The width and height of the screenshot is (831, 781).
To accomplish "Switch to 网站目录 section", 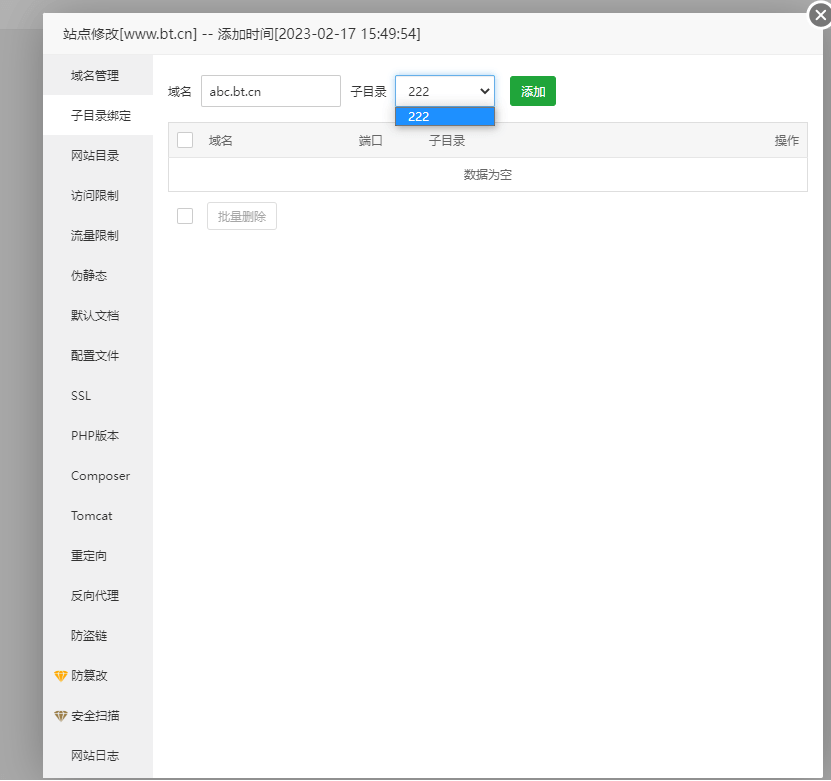I will (95, 156).
